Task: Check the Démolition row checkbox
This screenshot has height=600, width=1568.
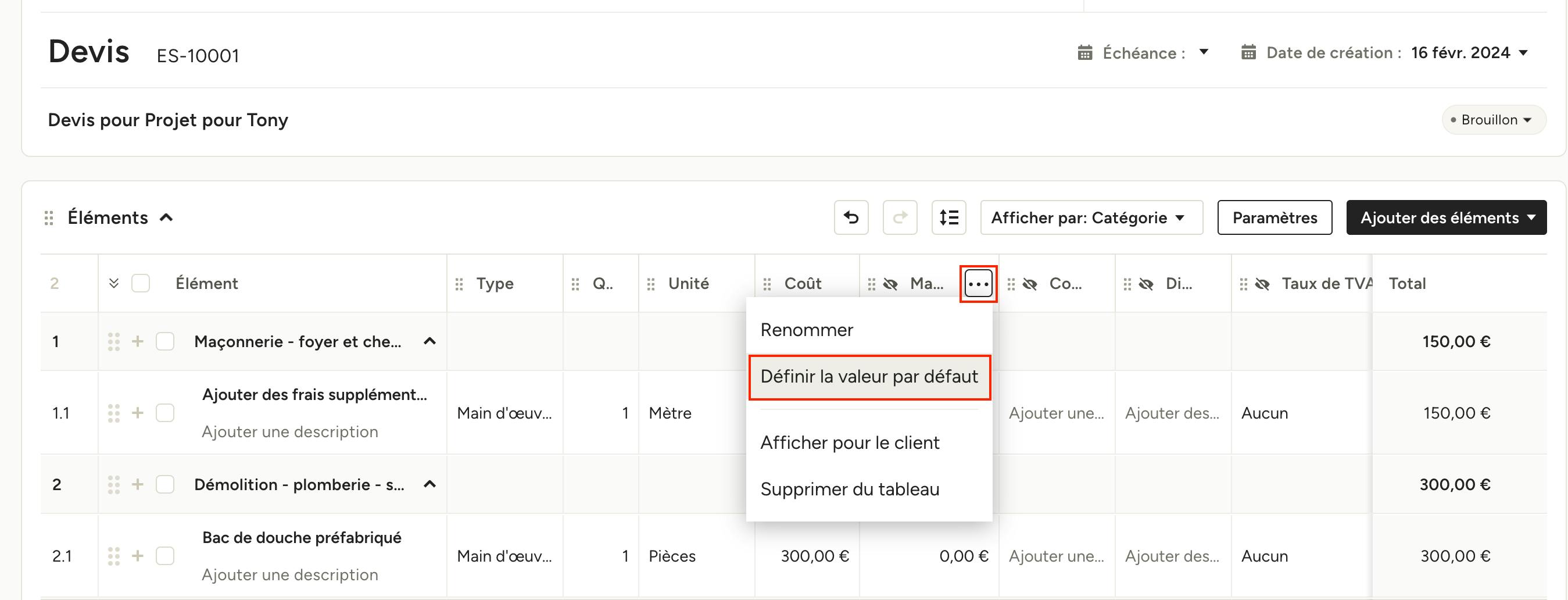Action: click(x=165, y=484)
